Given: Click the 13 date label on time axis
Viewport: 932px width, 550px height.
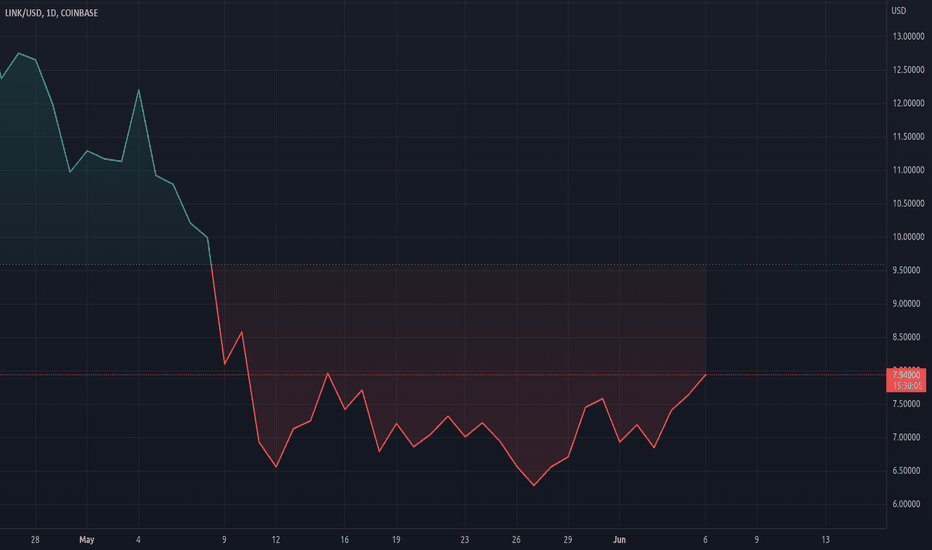Looking at the screenshot, I should (825, 539).
